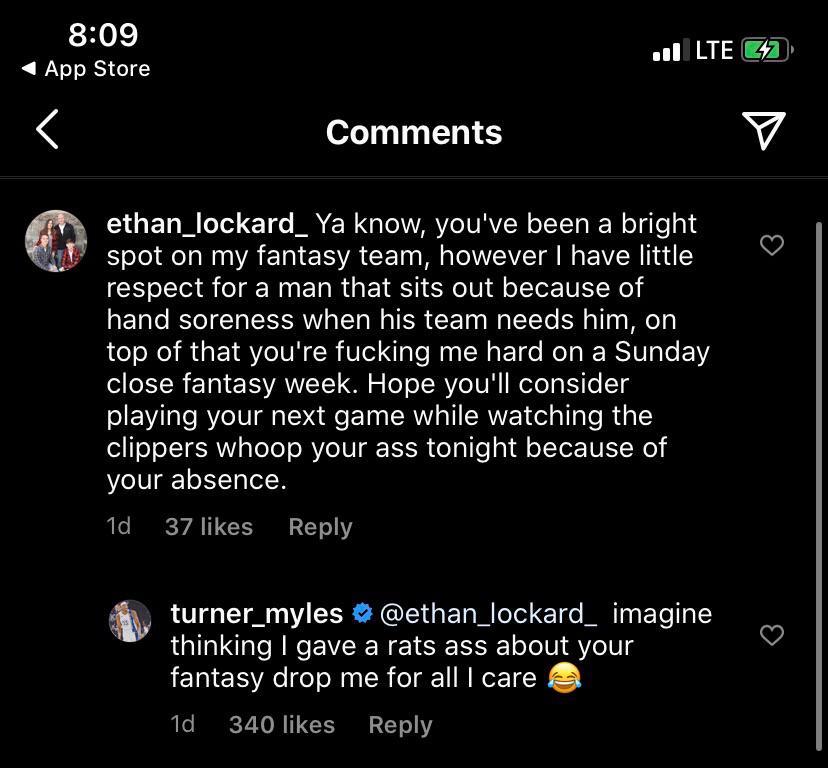Screen dimensions: 828x768
Task: Like ethan_lockard_'s comment with the heart
Action: 771,245
